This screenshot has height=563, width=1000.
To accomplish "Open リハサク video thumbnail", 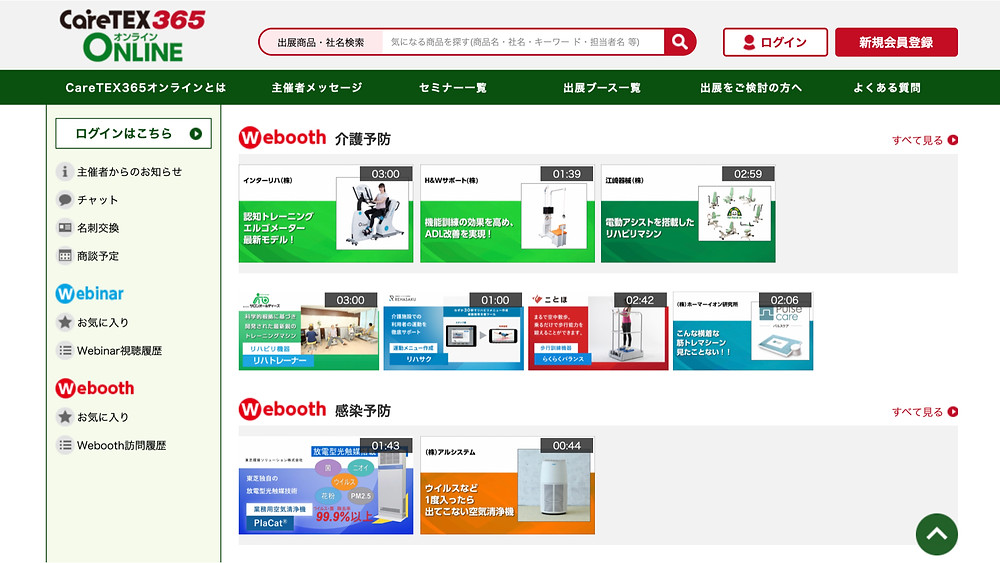I will [453, 331].
